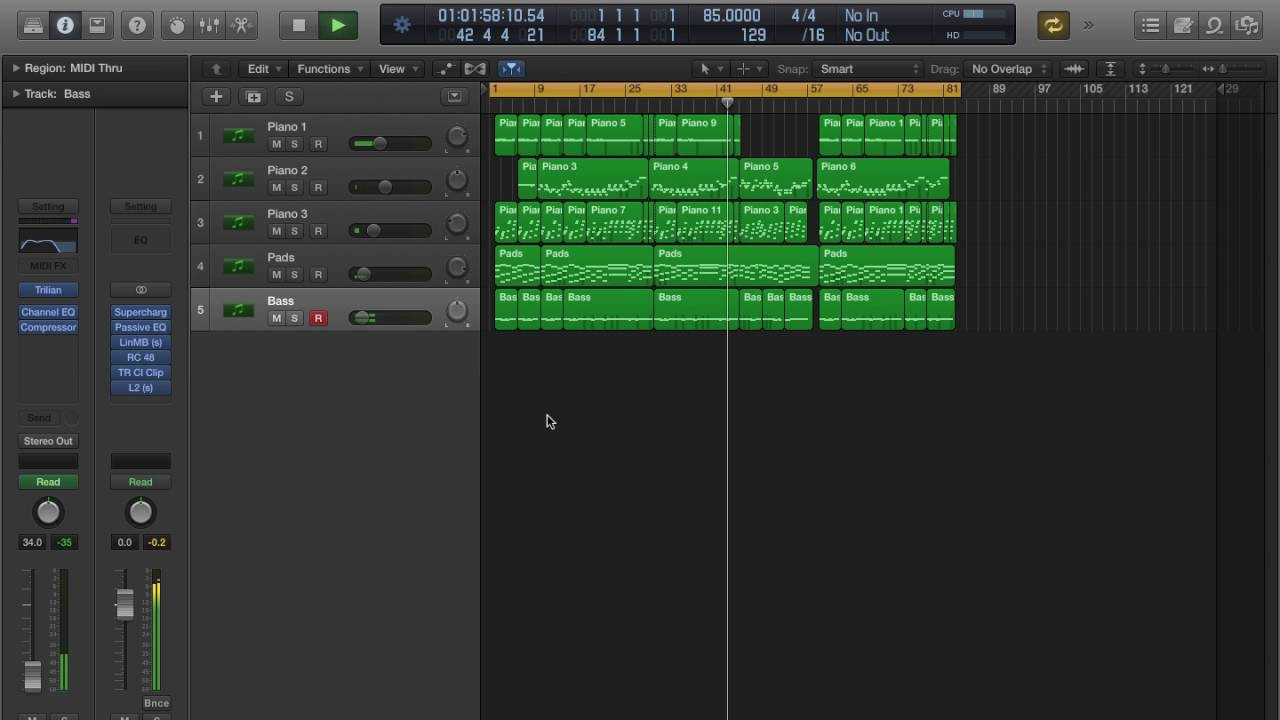This screenshot has width=1280, height=720.
Task: Solo the Piano 2 track
Action: pos(294,187)
